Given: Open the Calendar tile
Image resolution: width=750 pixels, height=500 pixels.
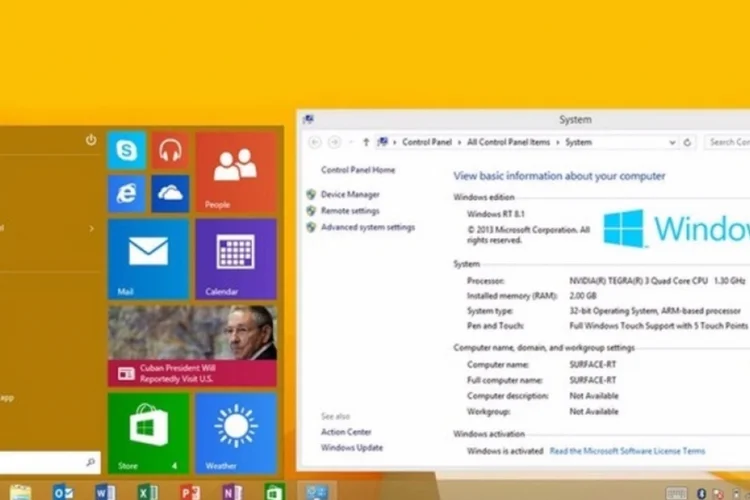Looking at the screenshot, I should click(236, 259).
